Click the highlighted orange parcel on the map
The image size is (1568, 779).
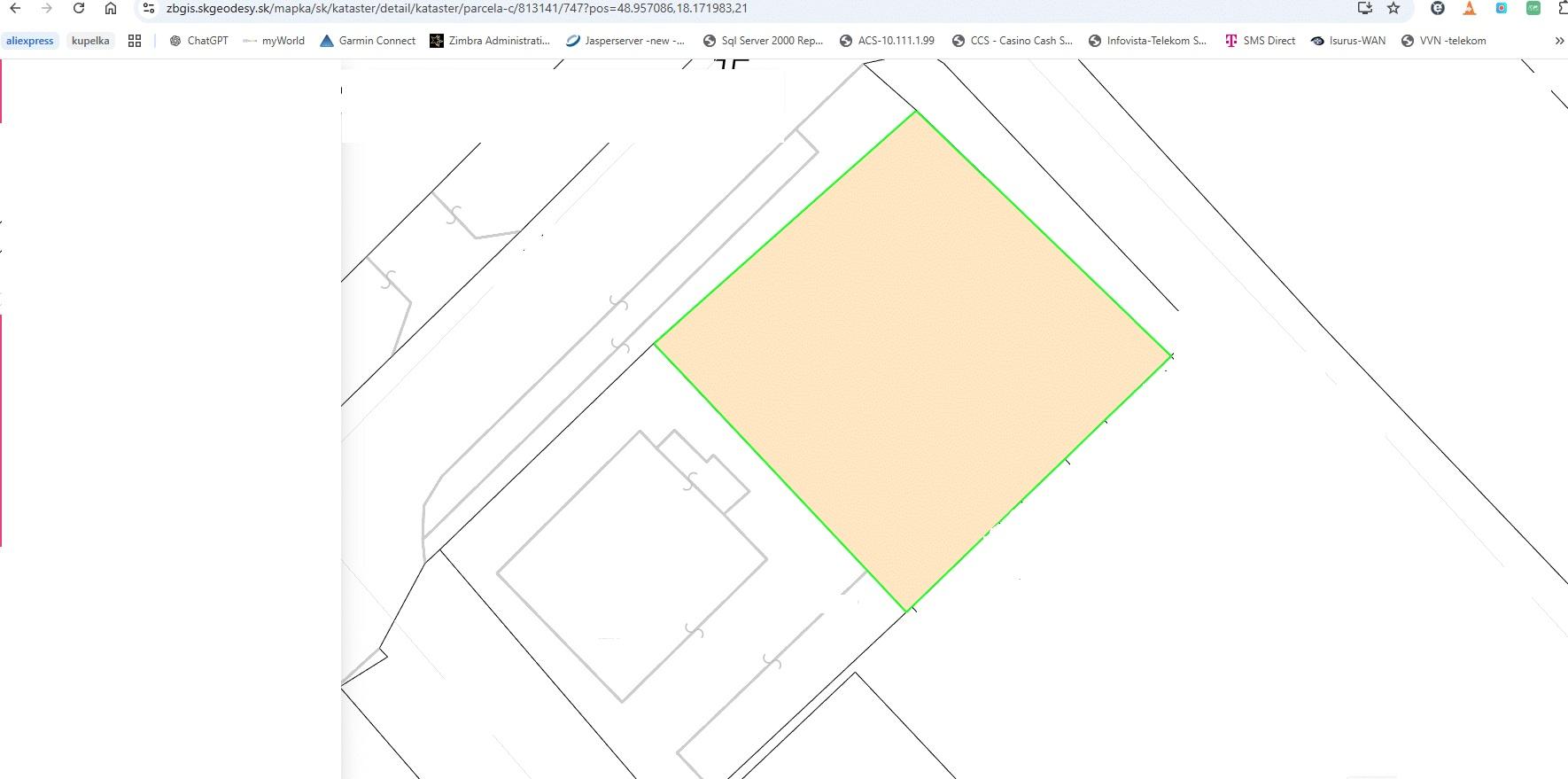coord(912,359)
